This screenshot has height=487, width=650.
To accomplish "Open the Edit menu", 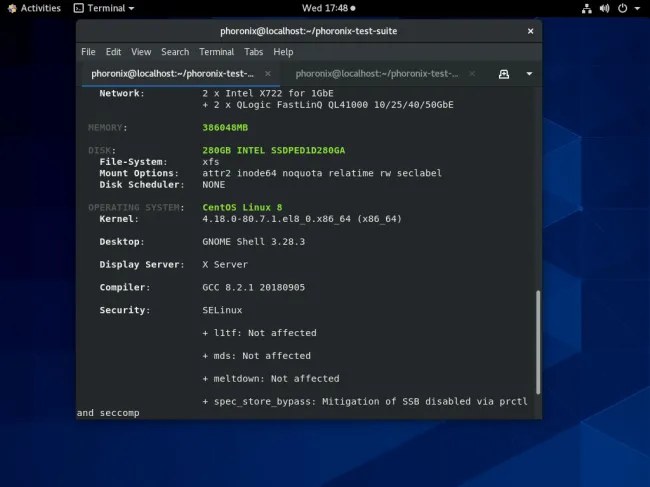I will coord(113,52).
